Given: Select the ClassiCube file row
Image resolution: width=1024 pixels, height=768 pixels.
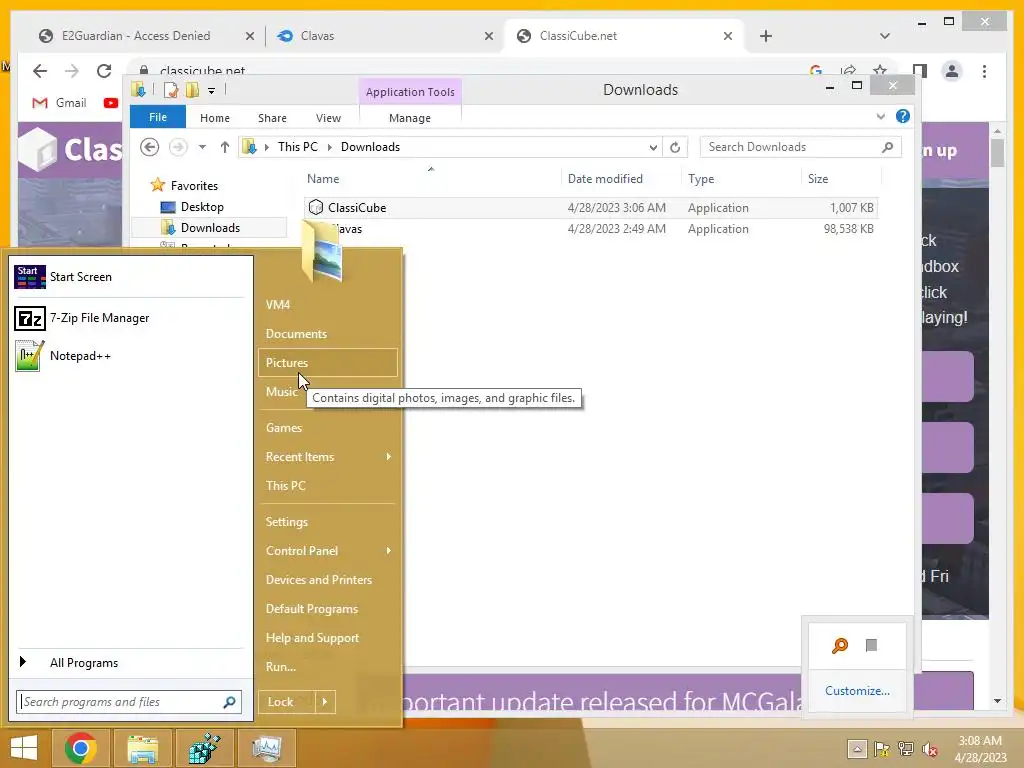Looking at the screenshot, I should (591, 208).
